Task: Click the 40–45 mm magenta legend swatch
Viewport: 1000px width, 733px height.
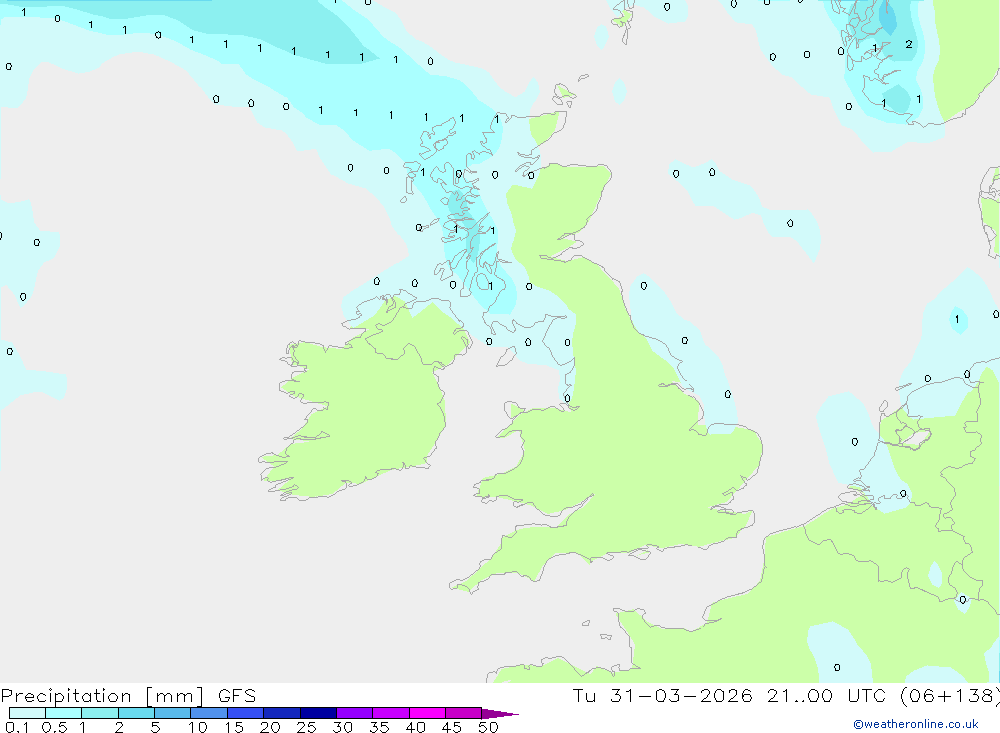Action: pyautogui.click(x=427, y=713)
